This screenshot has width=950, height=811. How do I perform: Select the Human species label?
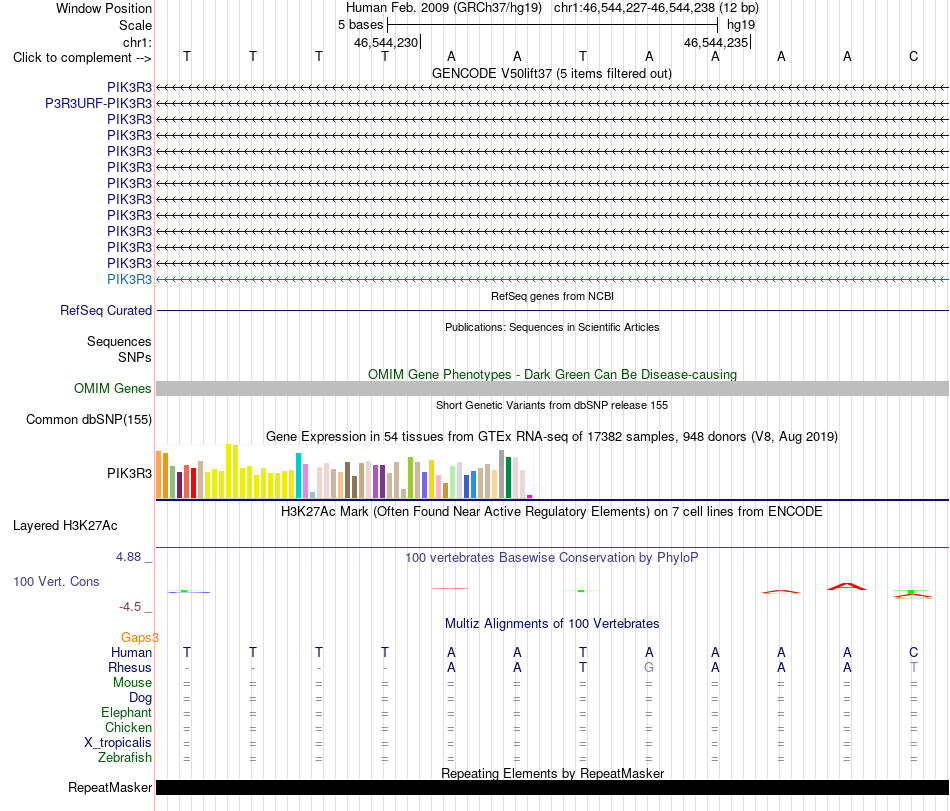tap(131, 652)
